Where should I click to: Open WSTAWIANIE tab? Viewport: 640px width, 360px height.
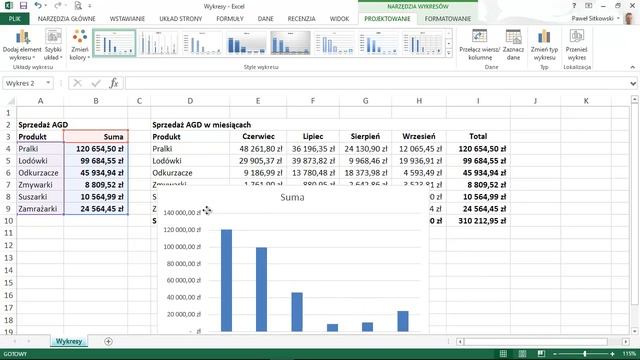pos(127,19)
